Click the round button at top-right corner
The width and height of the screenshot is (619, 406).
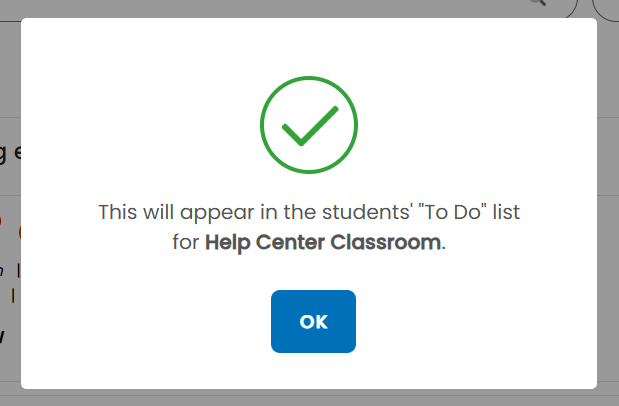click(606, 6)
